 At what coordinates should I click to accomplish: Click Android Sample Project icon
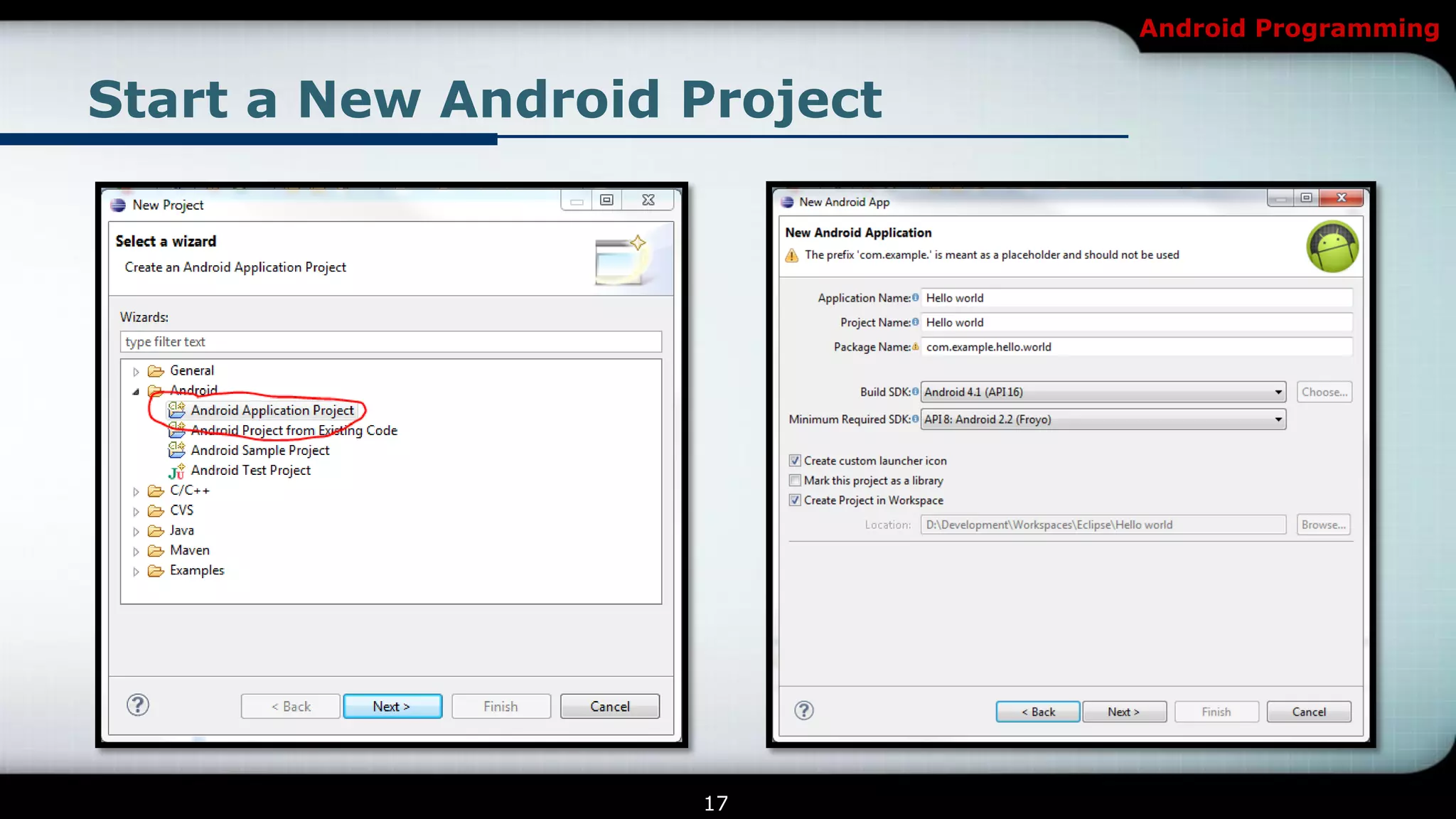176,450
